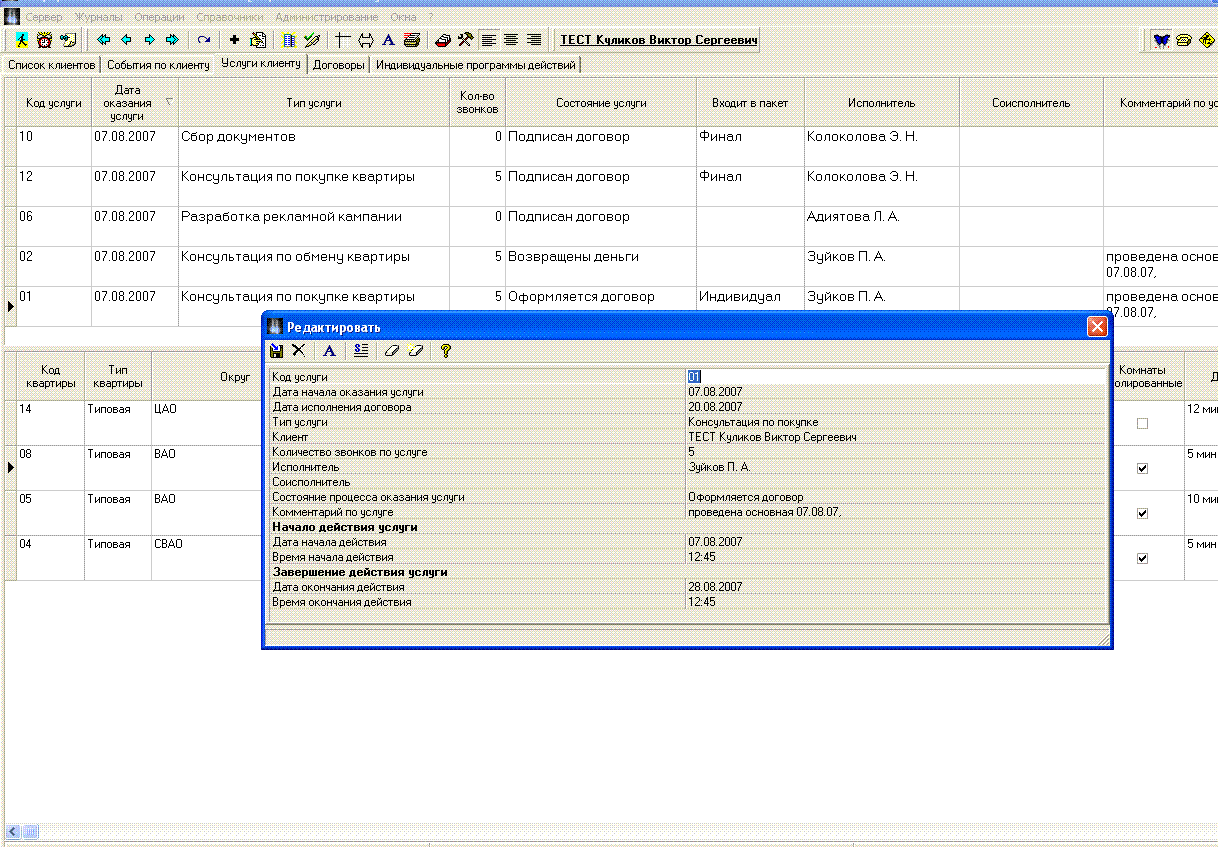Click the blue butterfly icon at top right
The width and height of the screenshot is (1218, 847).
[1162, 40]
